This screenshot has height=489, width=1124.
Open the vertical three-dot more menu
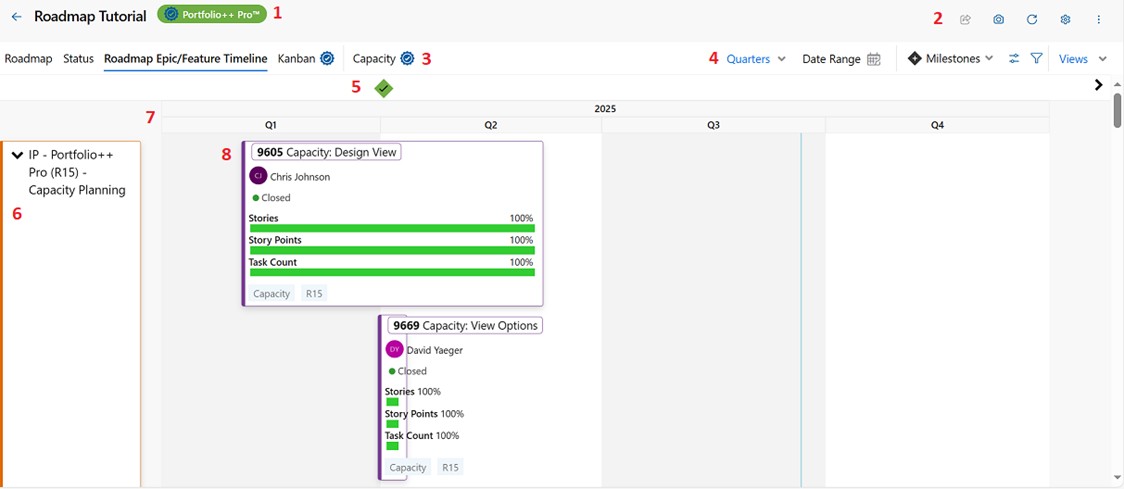tap(1099, 20)
